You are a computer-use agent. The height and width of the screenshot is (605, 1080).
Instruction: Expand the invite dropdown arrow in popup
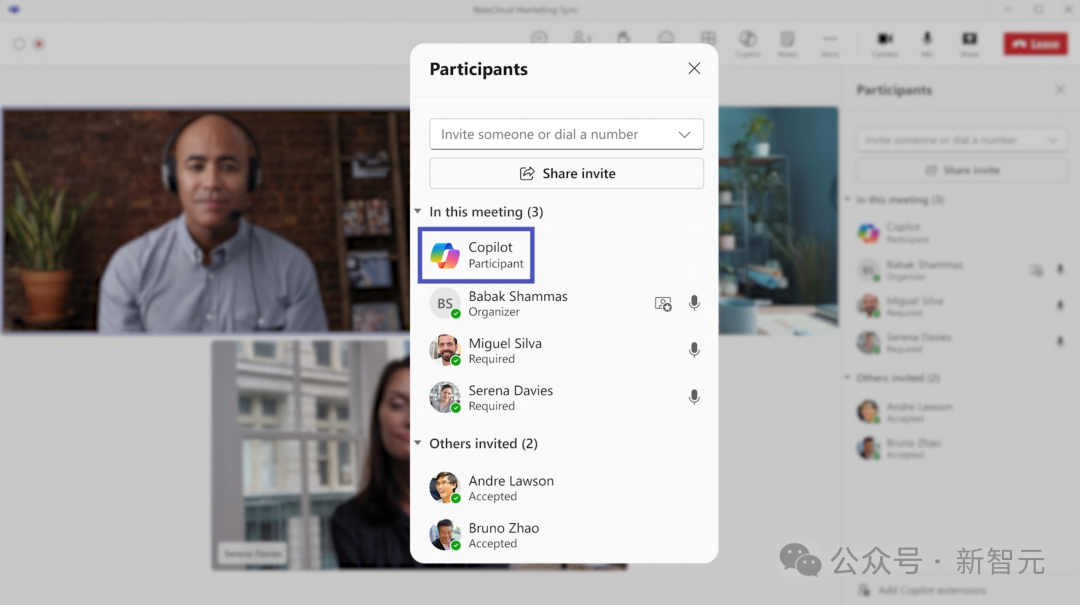(684, 134)
